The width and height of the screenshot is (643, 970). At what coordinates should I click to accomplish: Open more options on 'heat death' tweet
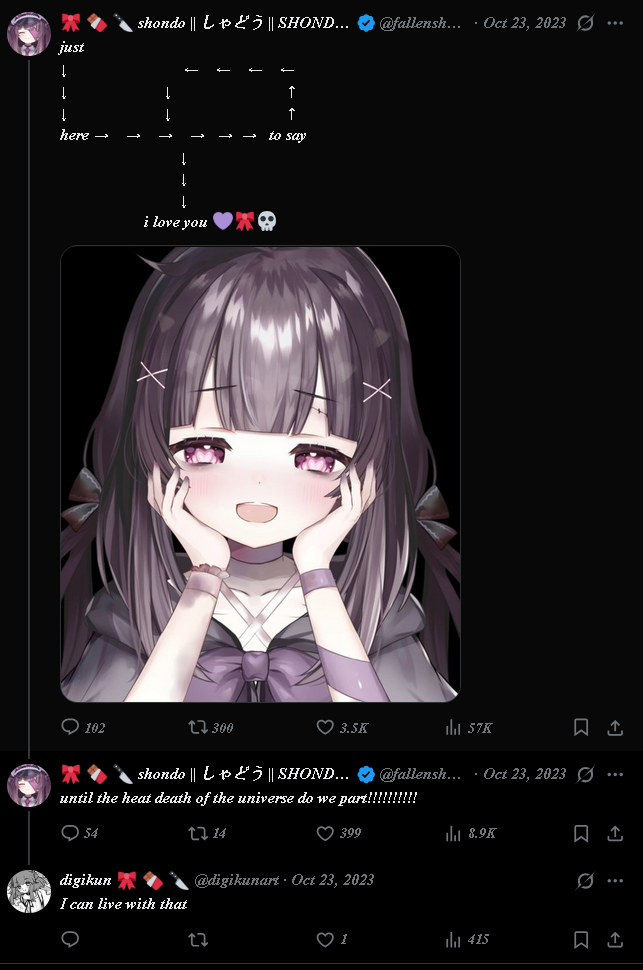click(615, 774)
